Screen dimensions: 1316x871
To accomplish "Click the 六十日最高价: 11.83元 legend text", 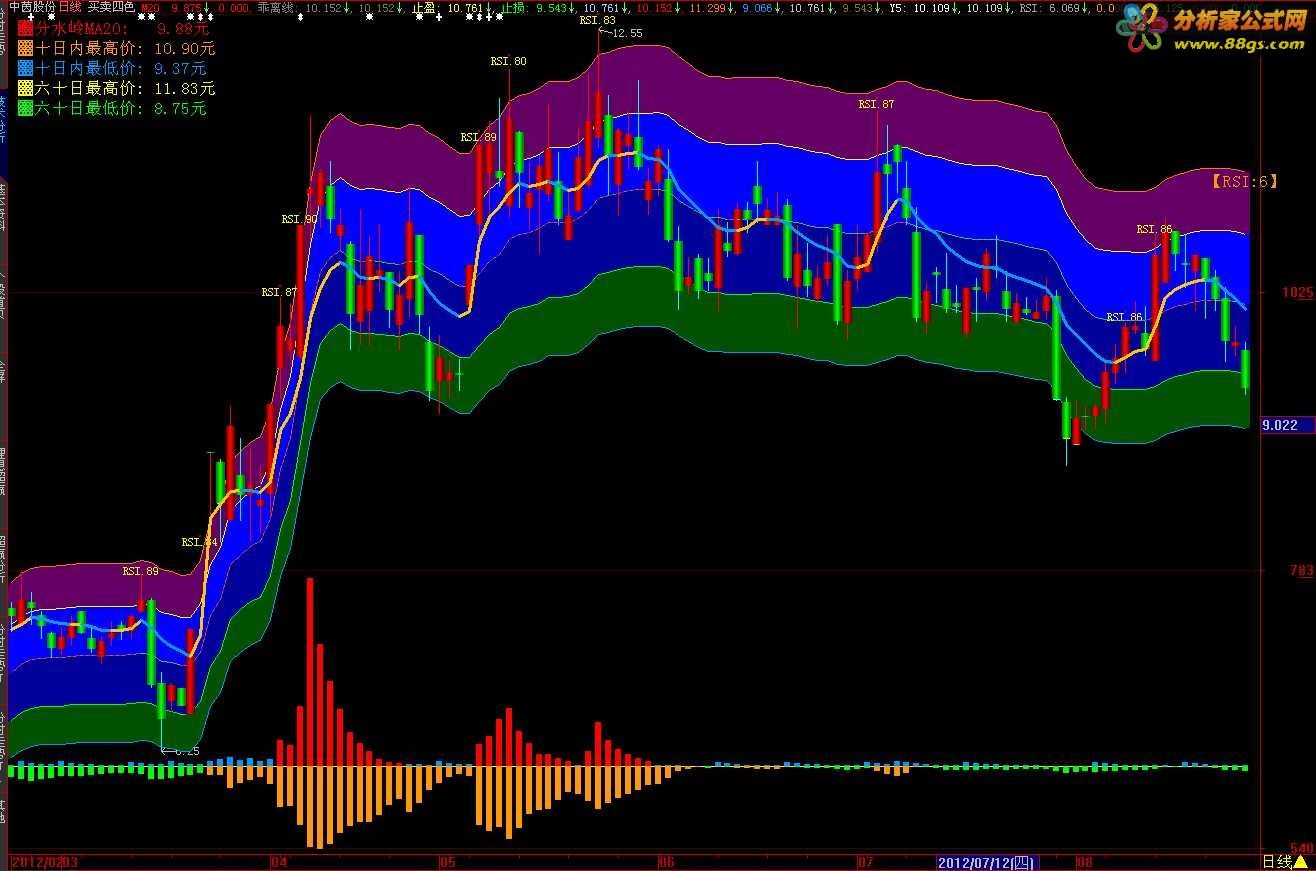I will click(x=125, y=88).
